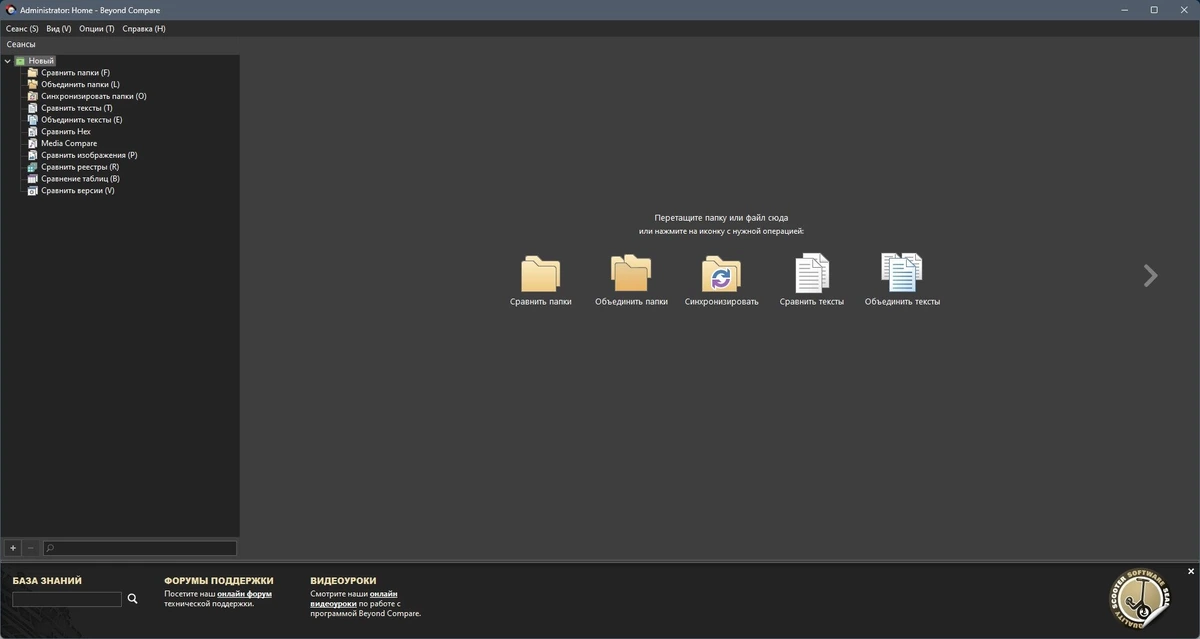Screen dimensions: 1200x639
Task: Click the Сравнить тексты (T) tree icon
Action: coord(33,108)
